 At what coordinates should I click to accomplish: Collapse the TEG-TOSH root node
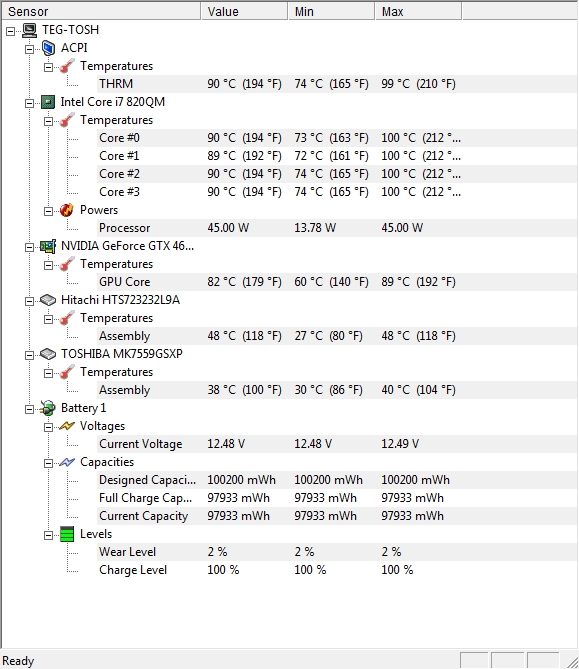(x=11, y=31)
